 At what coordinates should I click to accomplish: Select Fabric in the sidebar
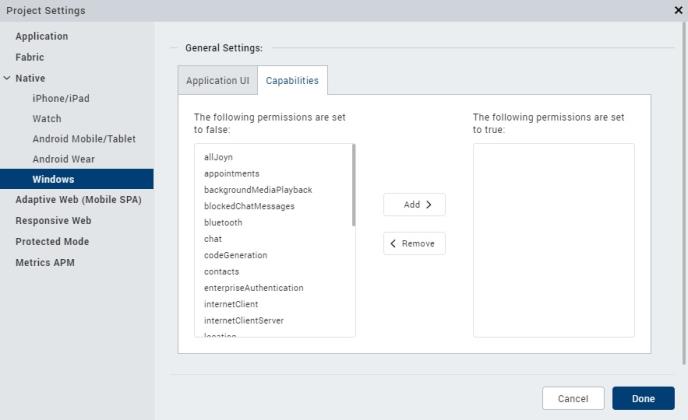coord(29,57)
